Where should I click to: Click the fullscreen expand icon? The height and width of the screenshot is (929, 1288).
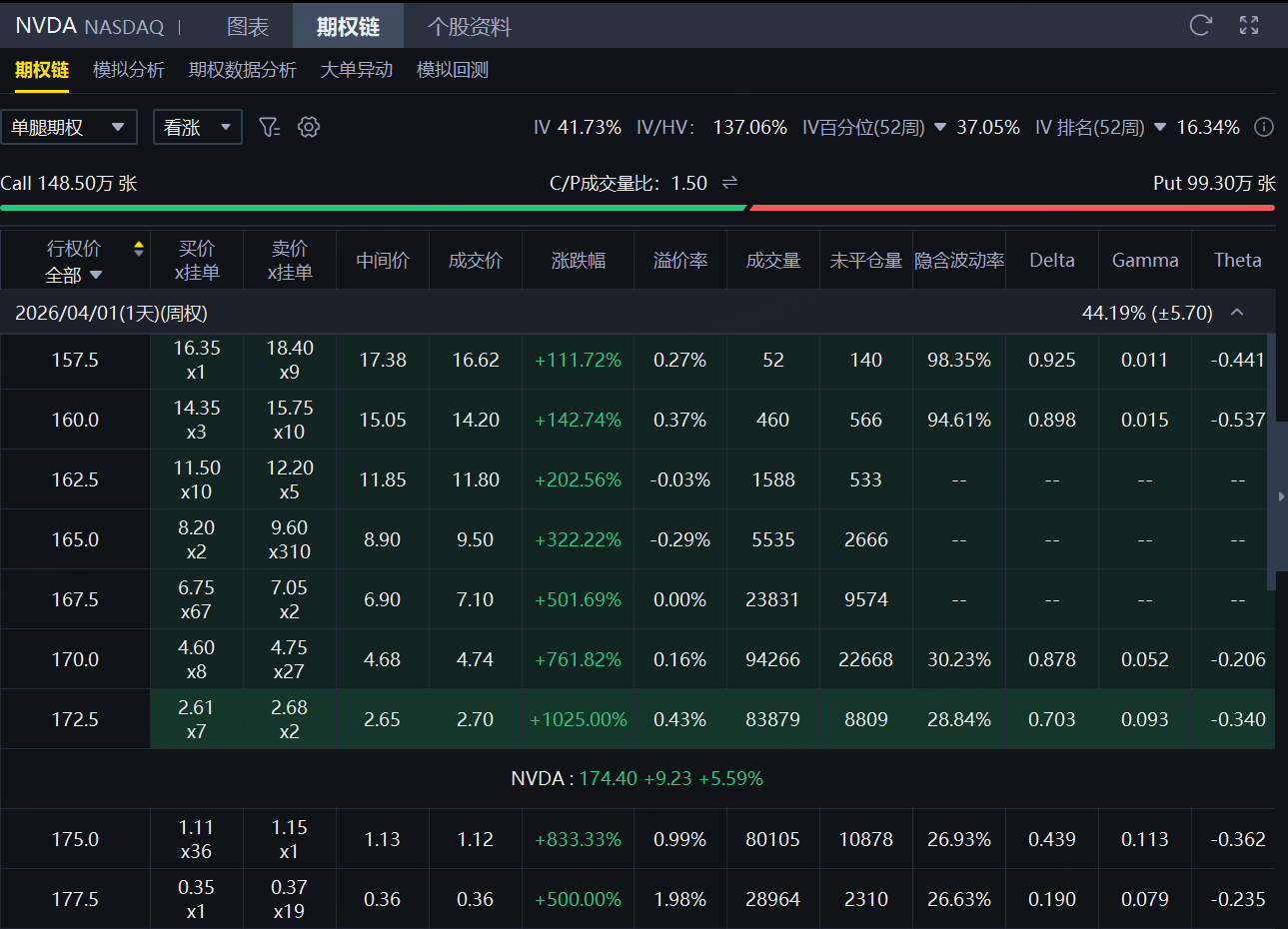tap(1249, 25)
